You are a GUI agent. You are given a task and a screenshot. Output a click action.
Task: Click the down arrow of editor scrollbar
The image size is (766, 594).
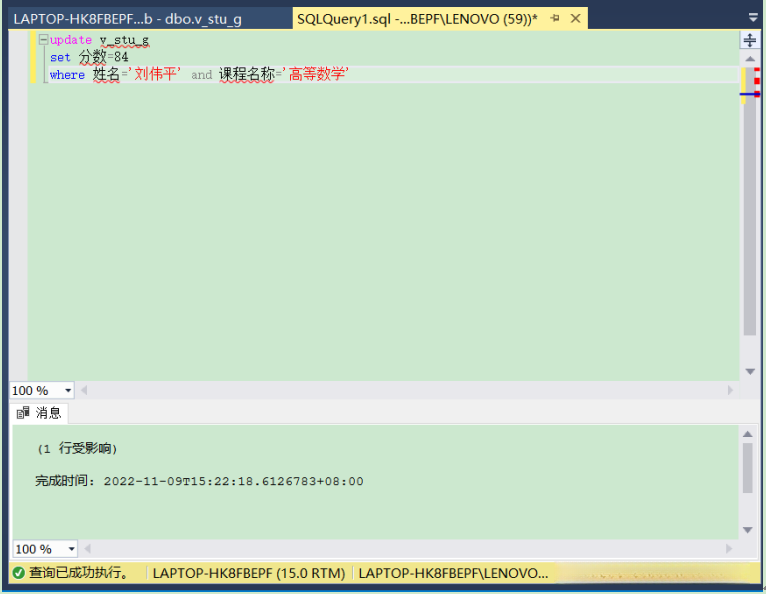click(750, 372)
